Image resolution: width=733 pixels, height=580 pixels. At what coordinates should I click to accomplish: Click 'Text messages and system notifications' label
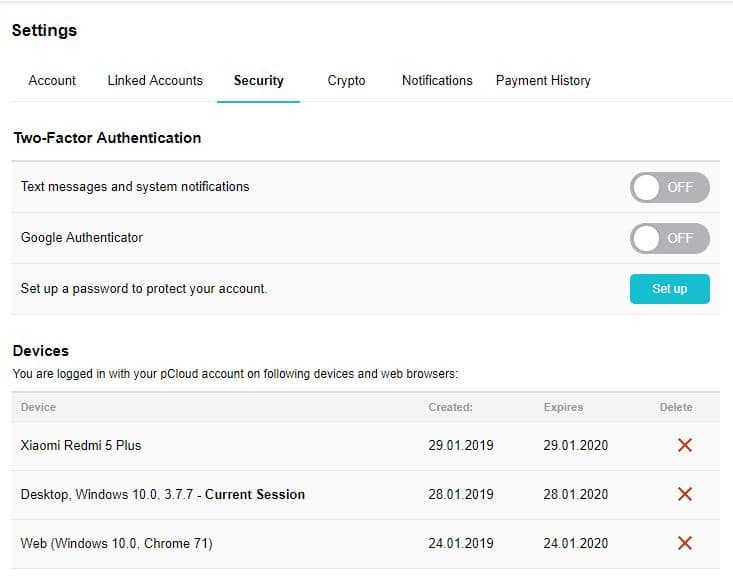[135, 186]
